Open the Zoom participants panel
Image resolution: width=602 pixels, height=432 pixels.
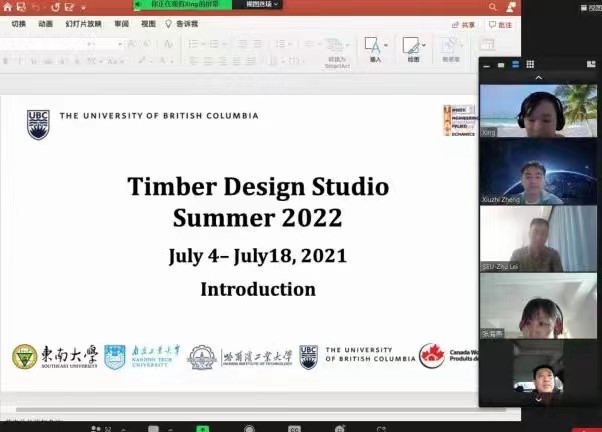(97, 427)
